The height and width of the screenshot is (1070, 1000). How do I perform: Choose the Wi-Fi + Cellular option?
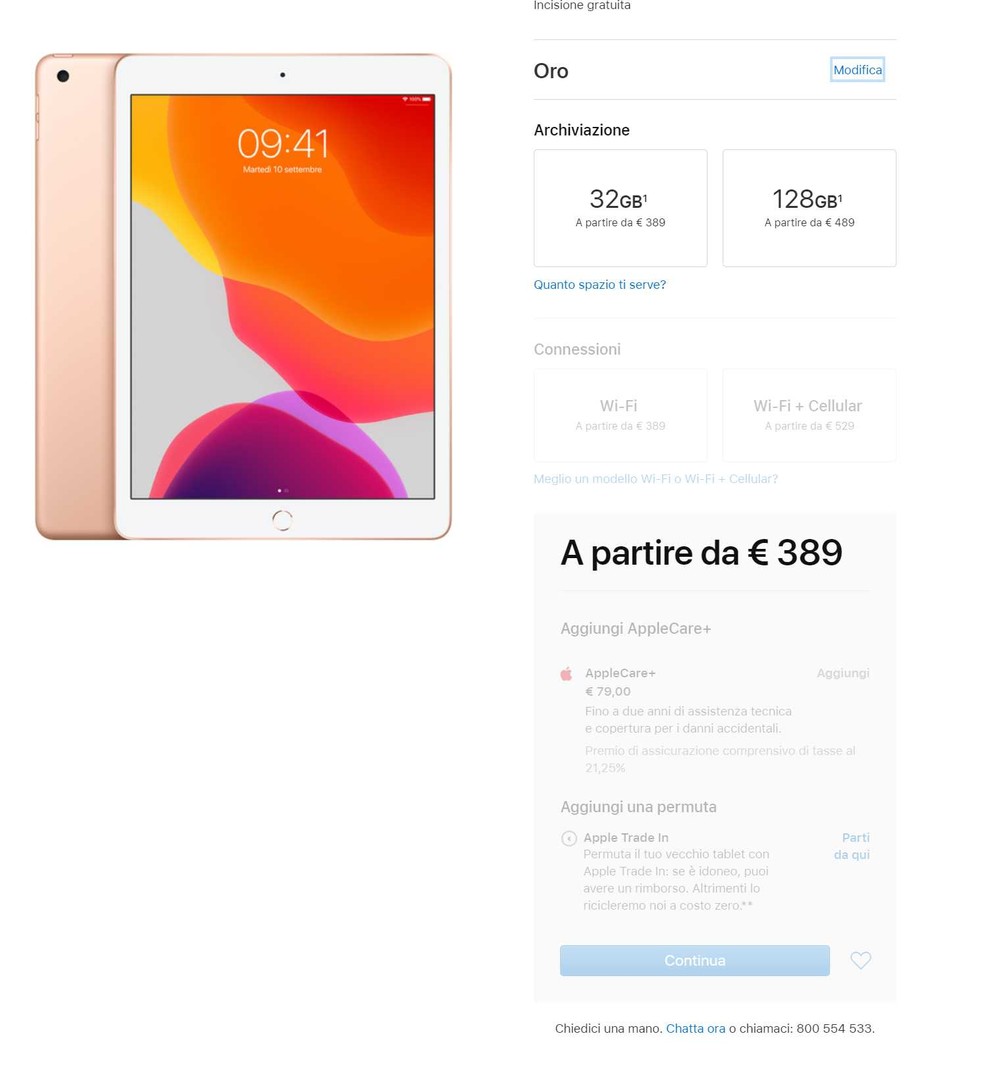click(x=809, y=415)
